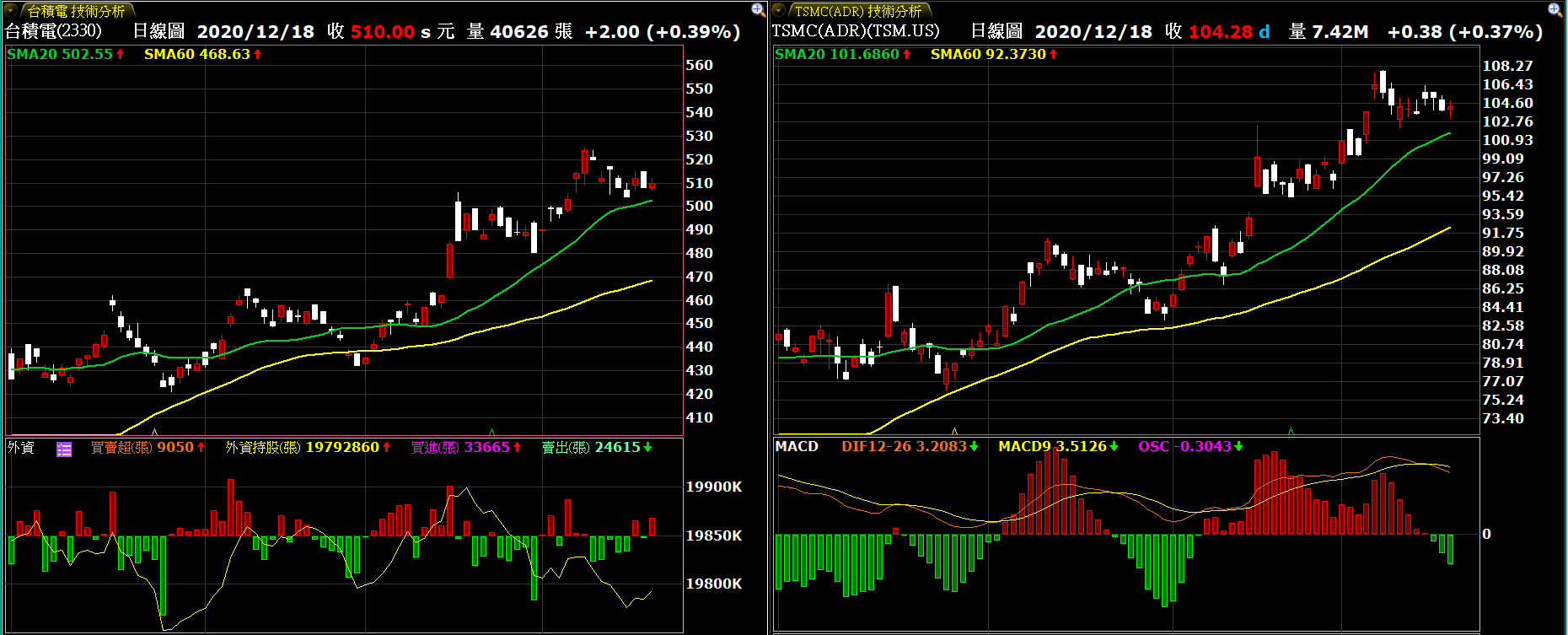Click the change +2.00 (+0.39%)
The image size is (1568, 635).
[x=663, y=31]
